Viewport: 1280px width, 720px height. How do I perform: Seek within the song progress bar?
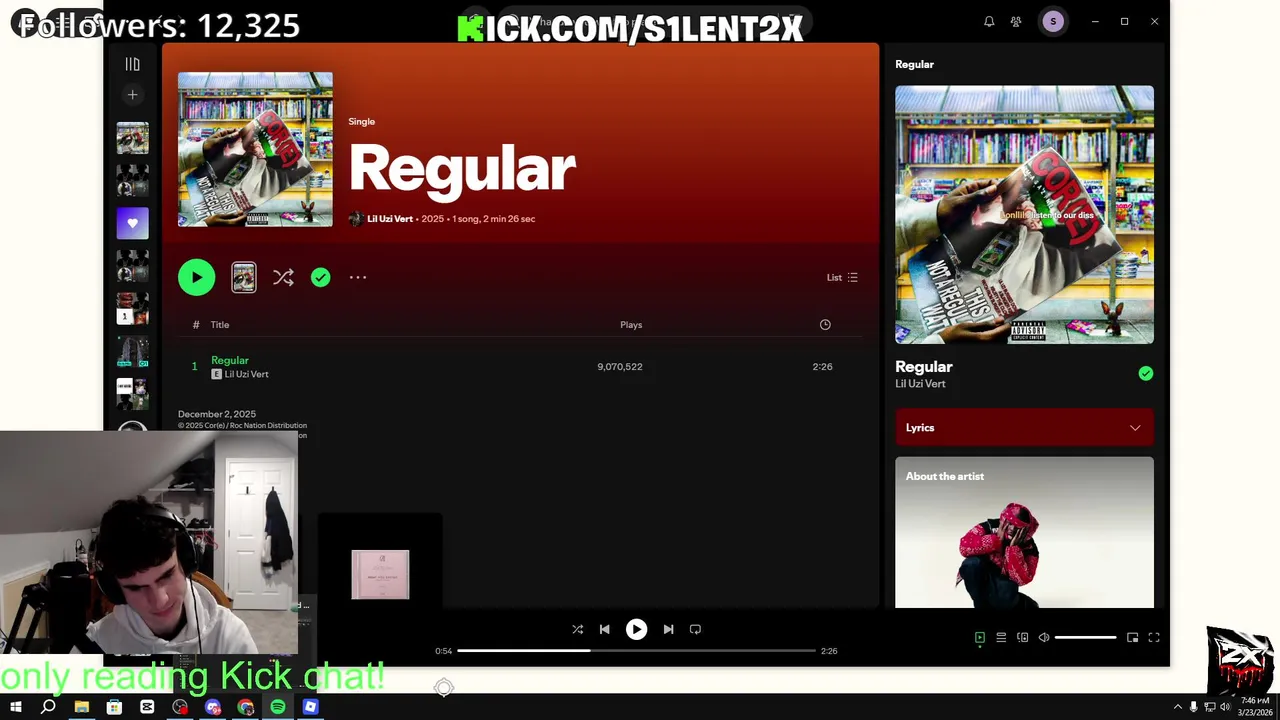[636, 651]
